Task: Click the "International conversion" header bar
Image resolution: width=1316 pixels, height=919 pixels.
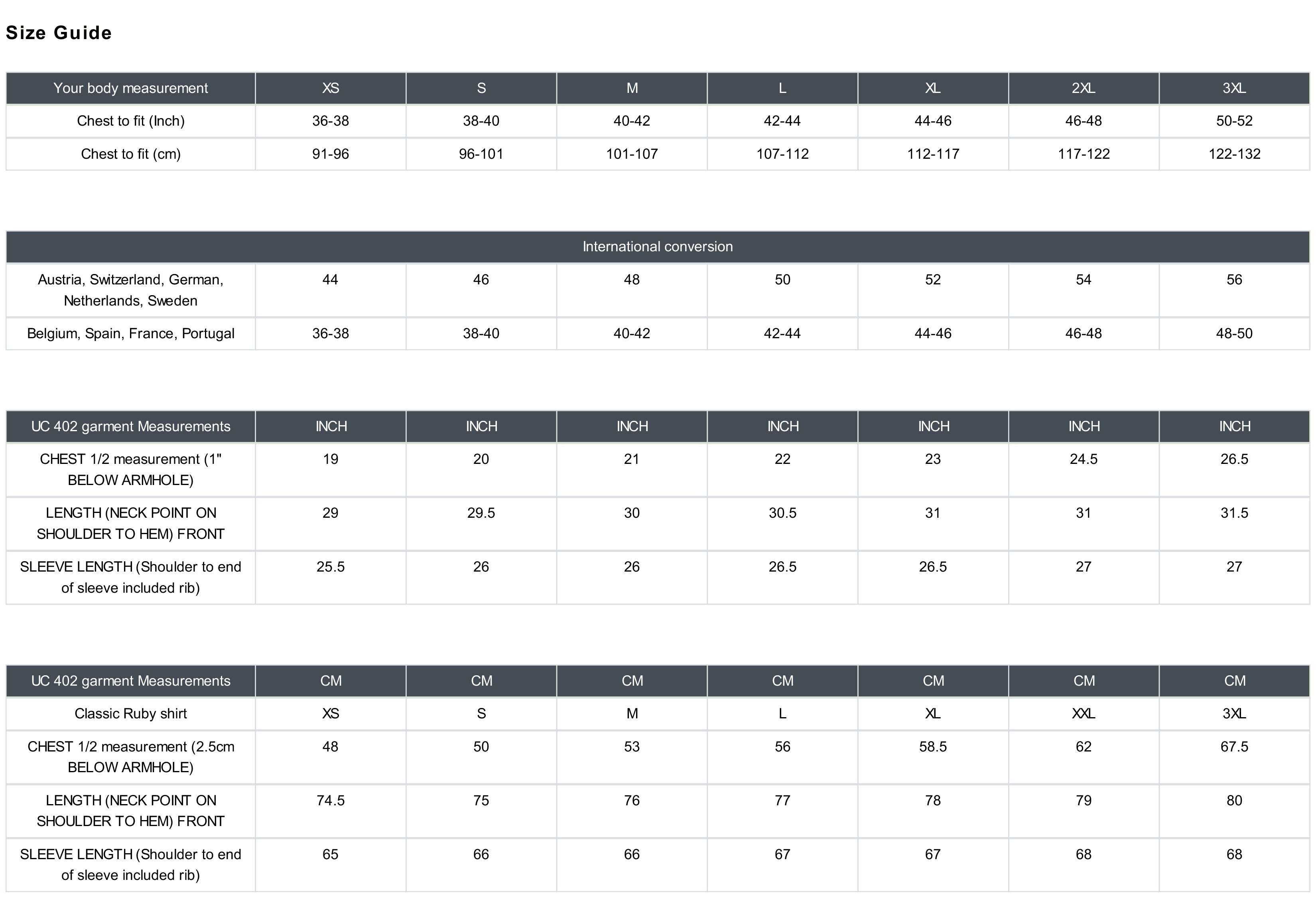Action: point(658,247)
